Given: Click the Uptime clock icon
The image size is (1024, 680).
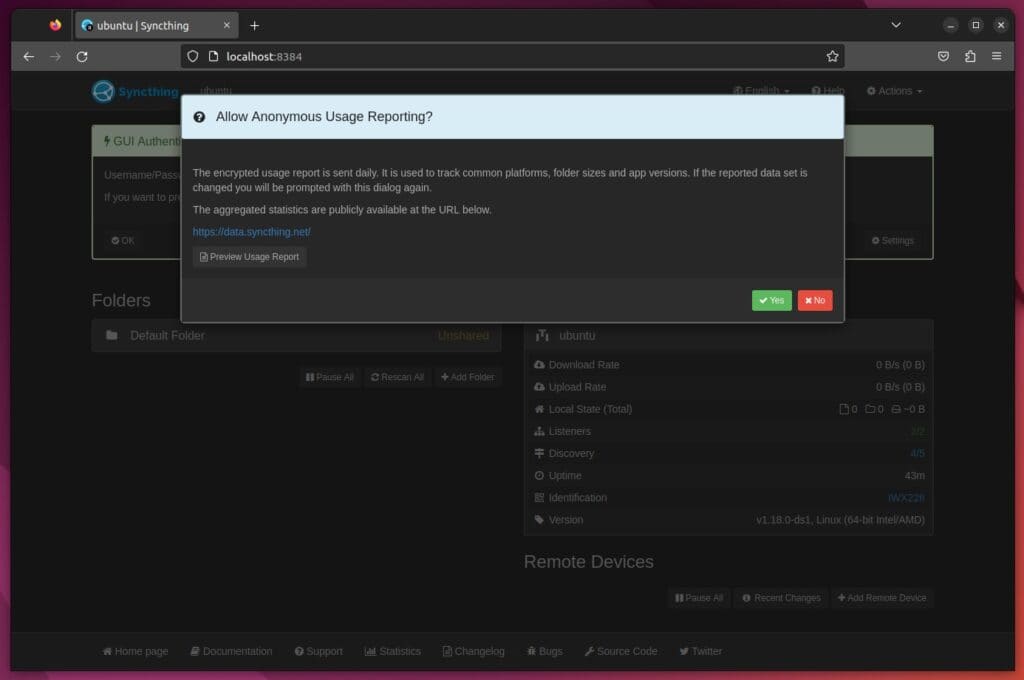Looking at the screenshot, I should 539,476.
